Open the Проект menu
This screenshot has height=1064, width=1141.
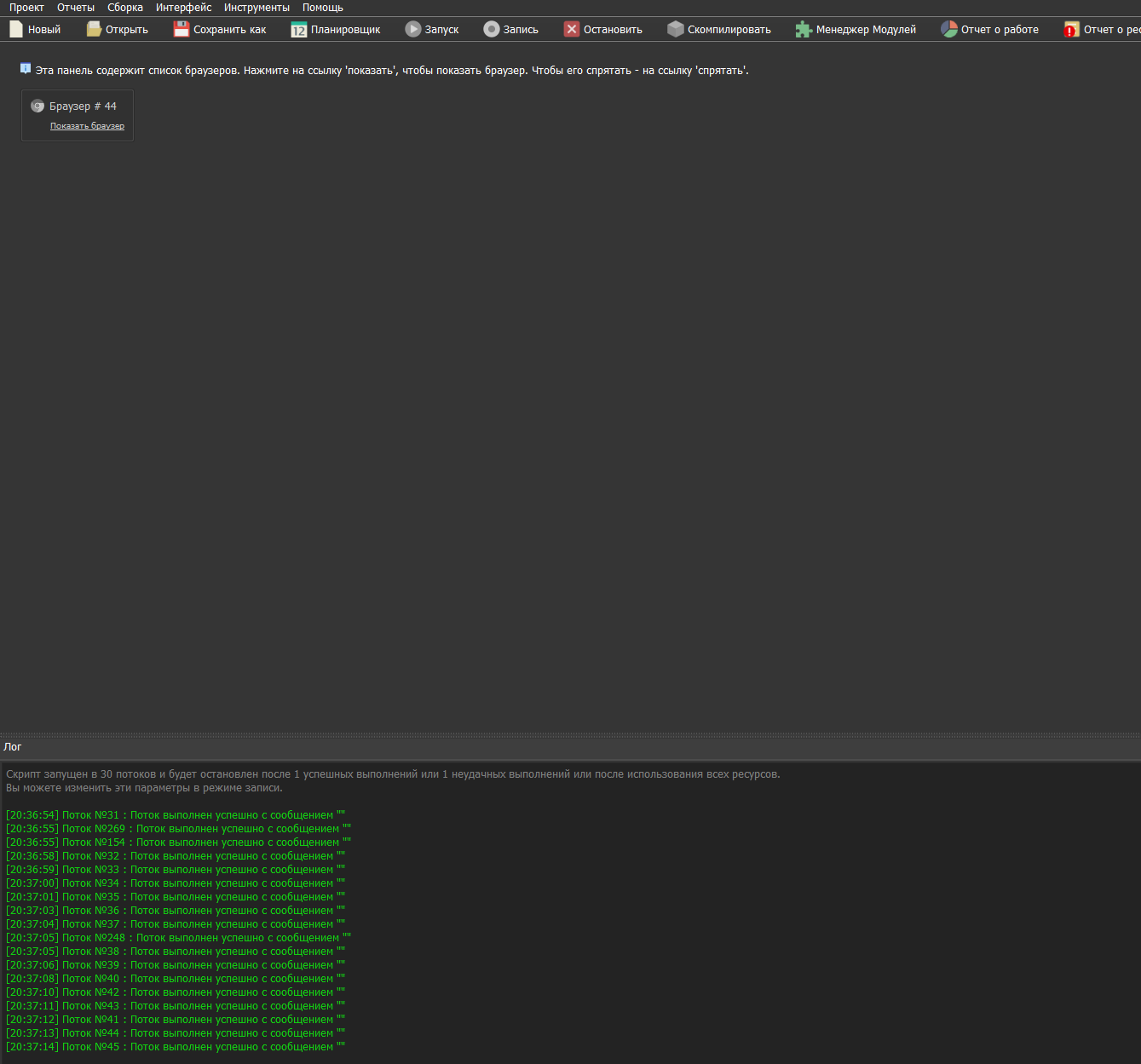click(x=26, y=8)
